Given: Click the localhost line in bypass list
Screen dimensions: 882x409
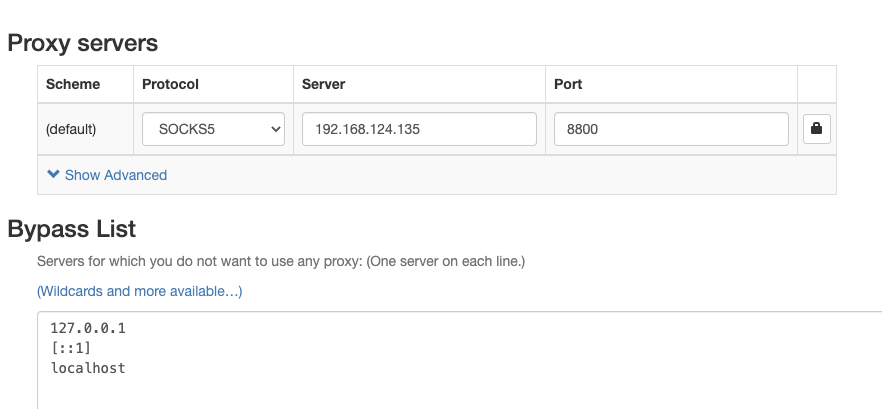Looking at the screenshot, I should pyautogui.click(x=88, y=368).
